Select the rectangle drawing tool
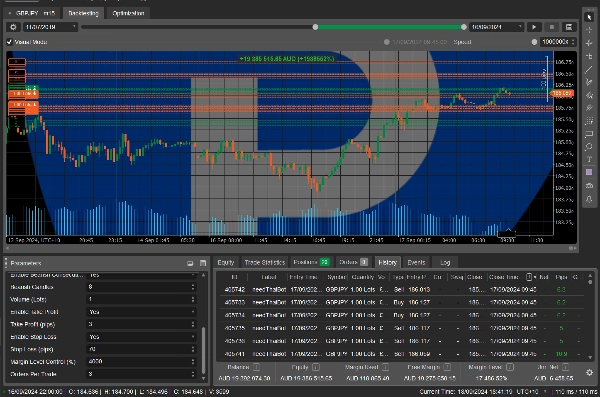 (589, 134)
